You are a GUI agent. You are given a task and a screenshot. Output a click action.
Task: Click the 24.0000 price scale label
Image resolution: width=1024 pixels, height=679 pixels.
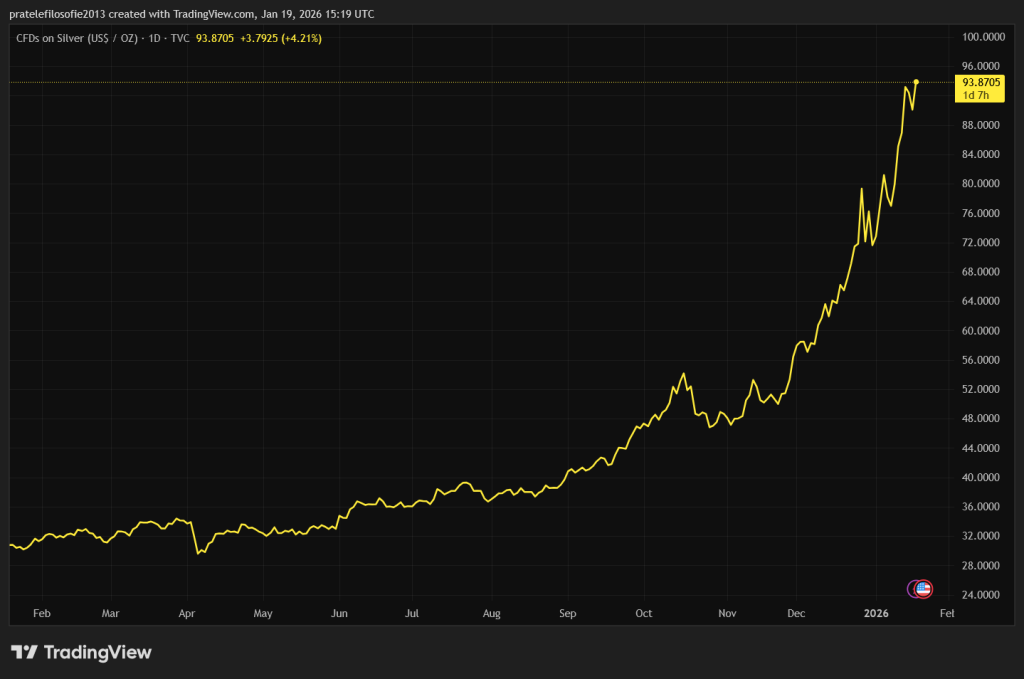click(x=981, y=594)
